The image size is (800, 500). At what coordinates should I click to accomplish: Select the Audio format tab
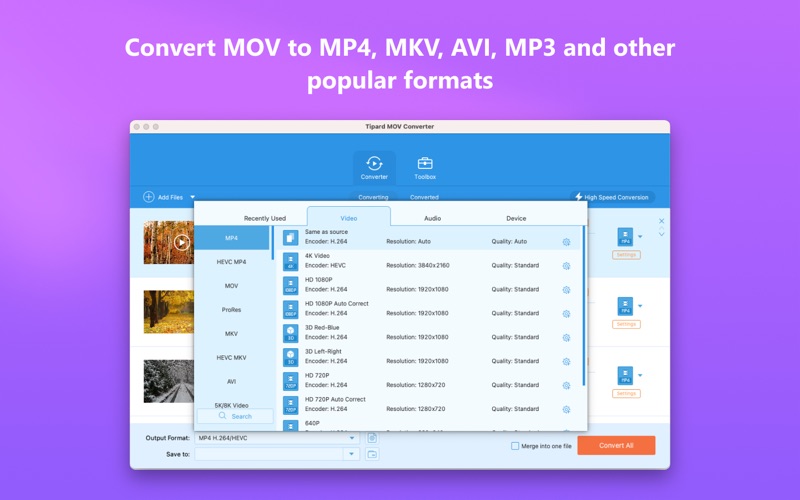pos(432,218)
